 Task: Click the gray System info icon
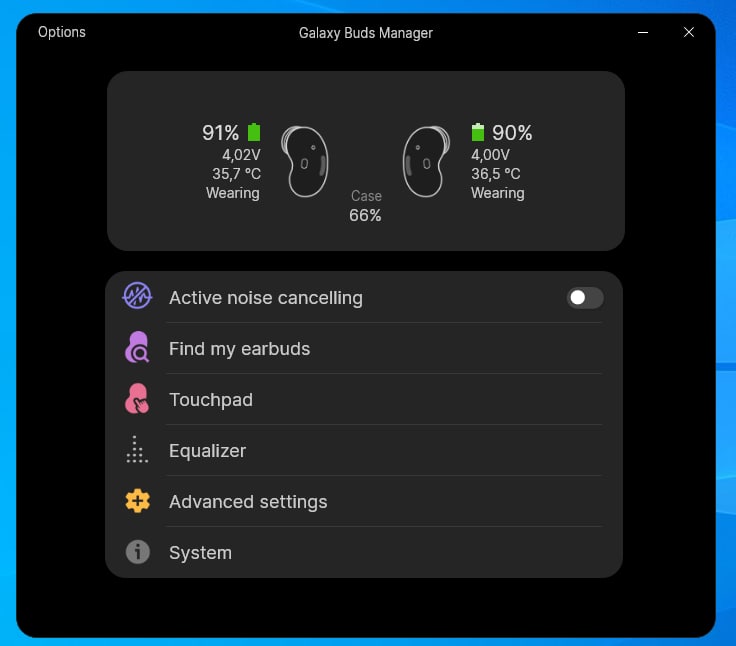[x=138, y=552]
